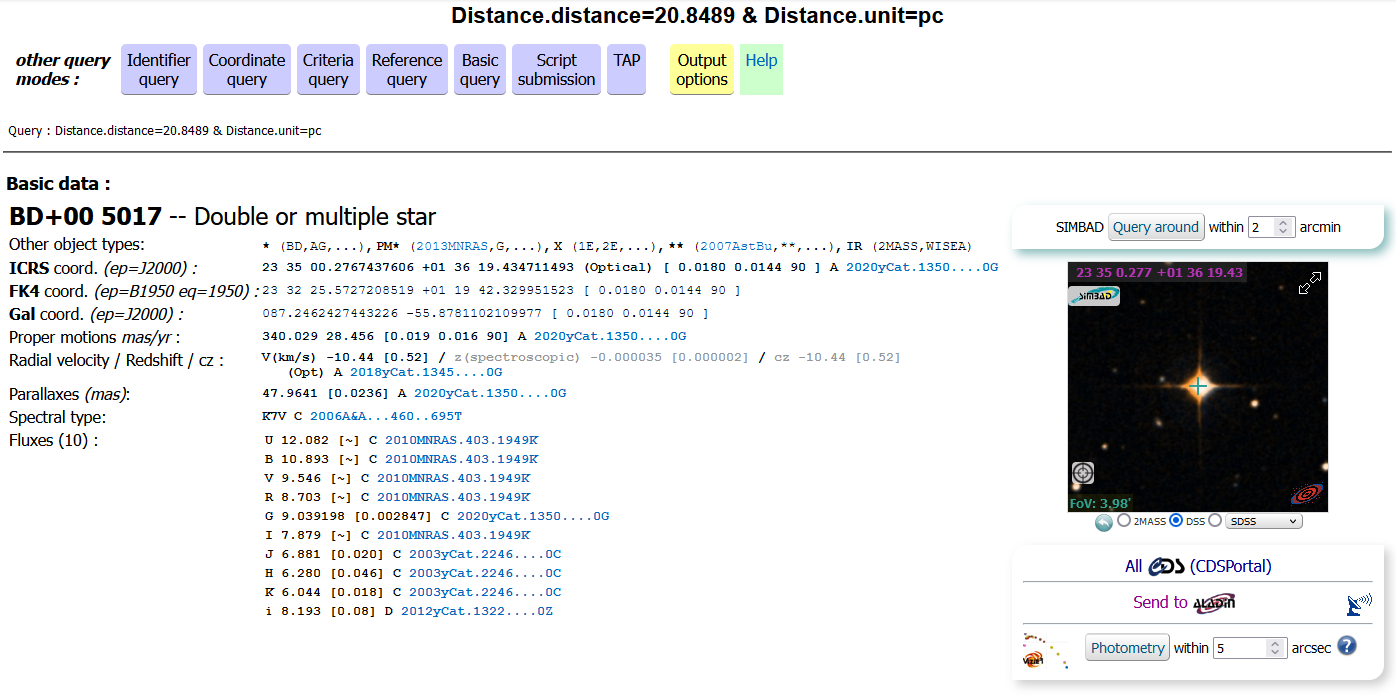Click the BD+00 5017 object title

[85, 217]
